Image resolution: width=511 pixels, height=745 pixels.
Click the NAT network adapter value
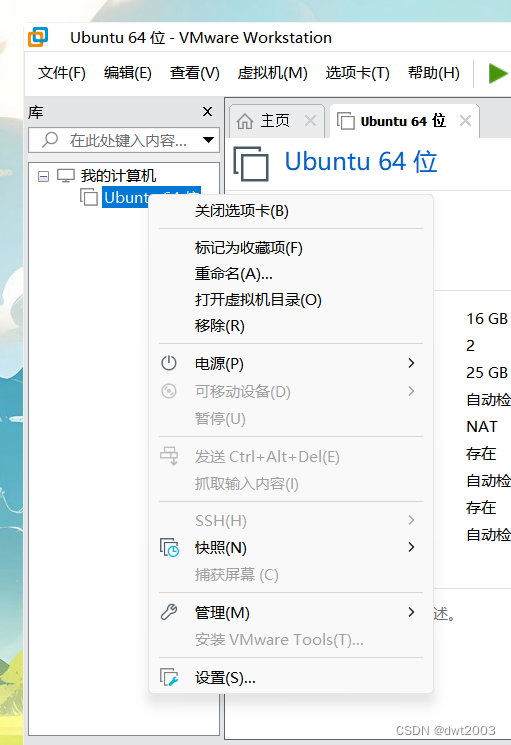[482, 427]
